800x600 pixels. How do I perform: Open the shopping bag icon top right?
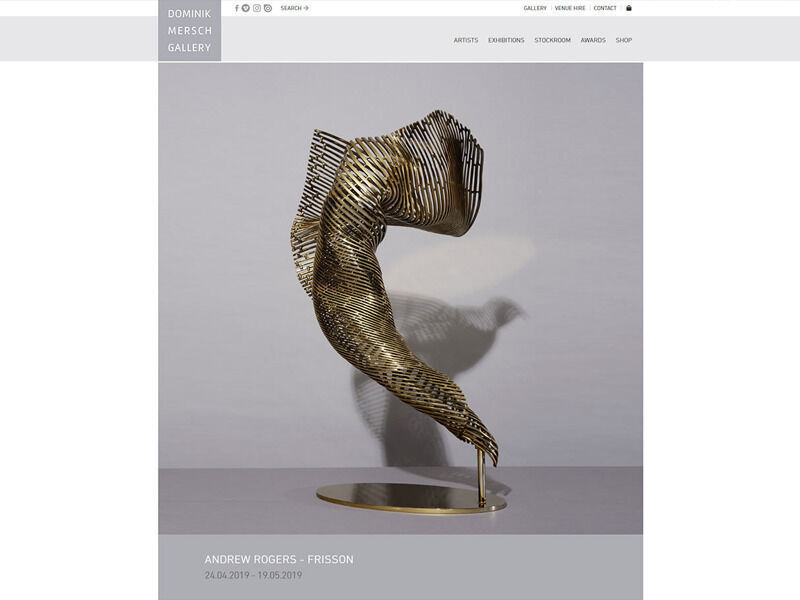point(628,7)
